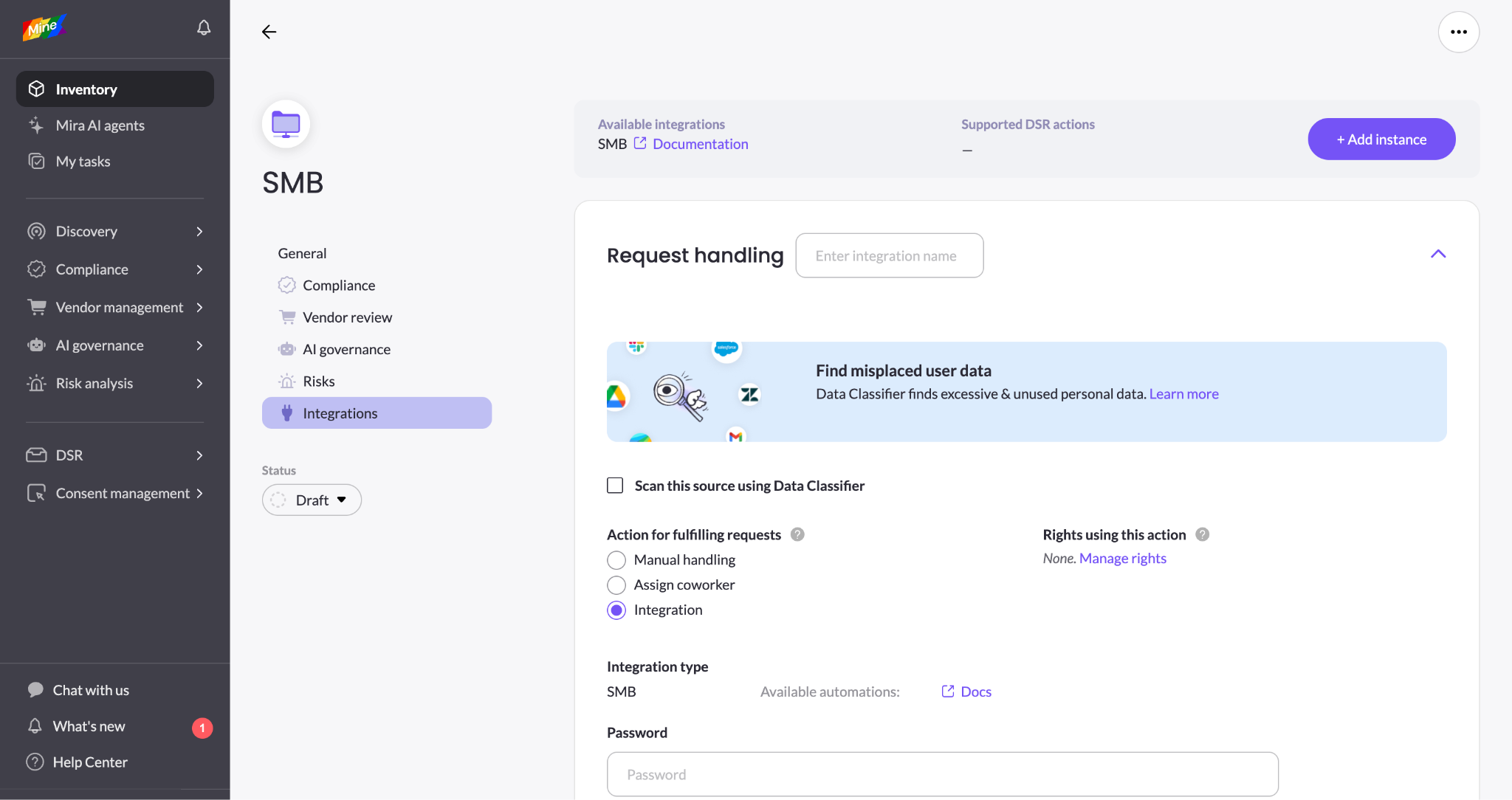The image size is (1512, 800).
Task: Focus the Password input field
Action: point(942,774)
